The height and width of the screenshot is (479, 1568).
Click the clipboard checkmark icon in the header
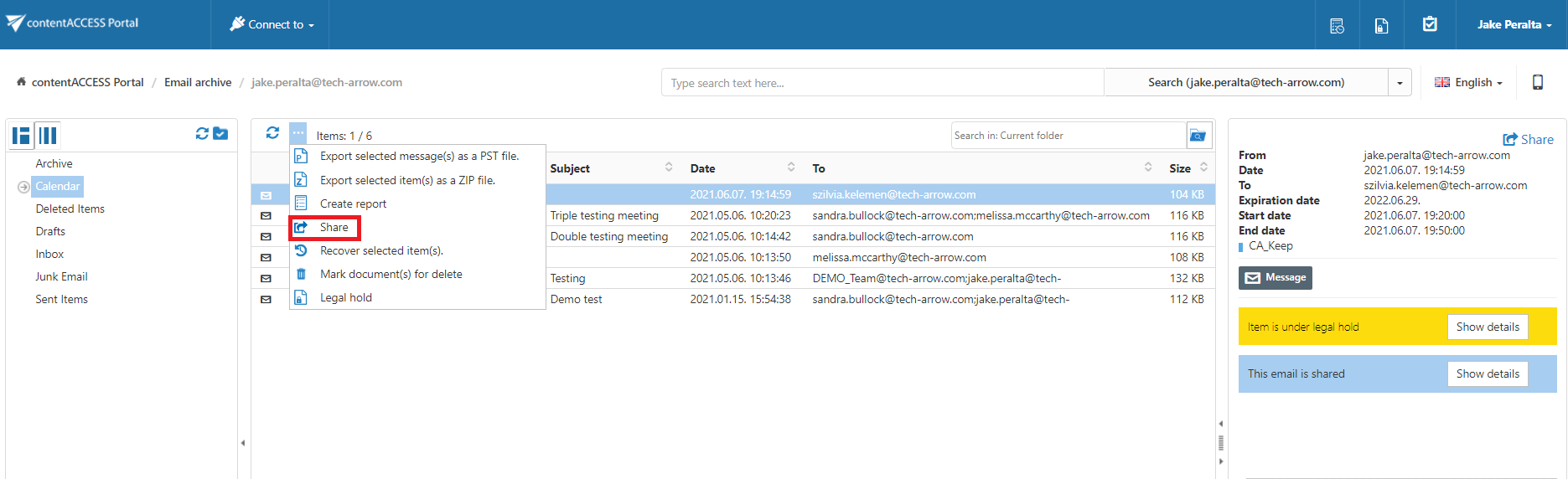pyautogui.click(x=1430, y=25)
